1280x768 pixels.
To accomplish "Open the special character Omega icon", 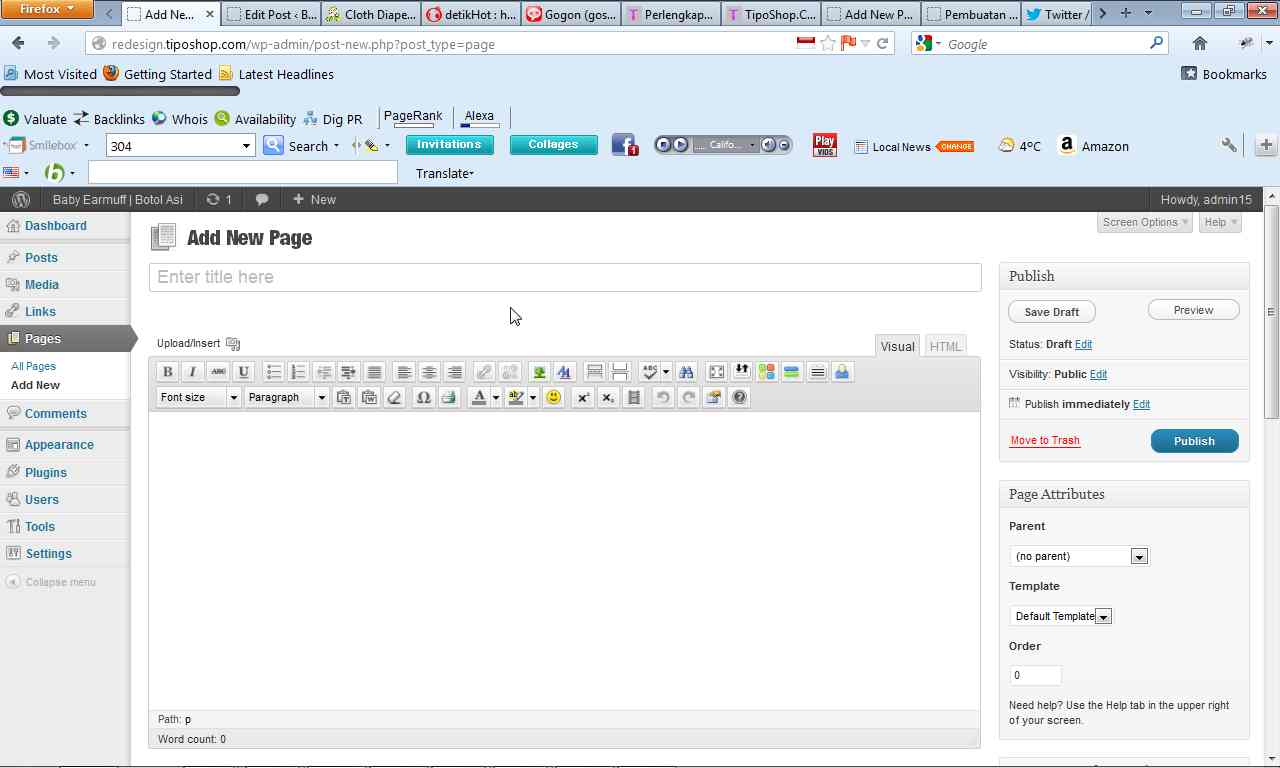I will [x=423, y=398].
